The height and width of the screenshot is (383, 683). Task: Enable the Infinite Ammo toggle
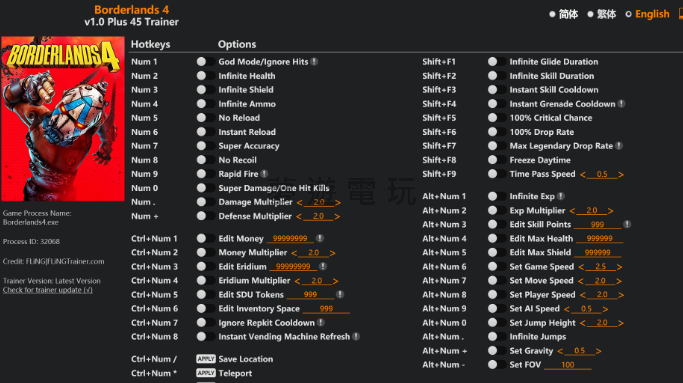click(x=205, y=104)
